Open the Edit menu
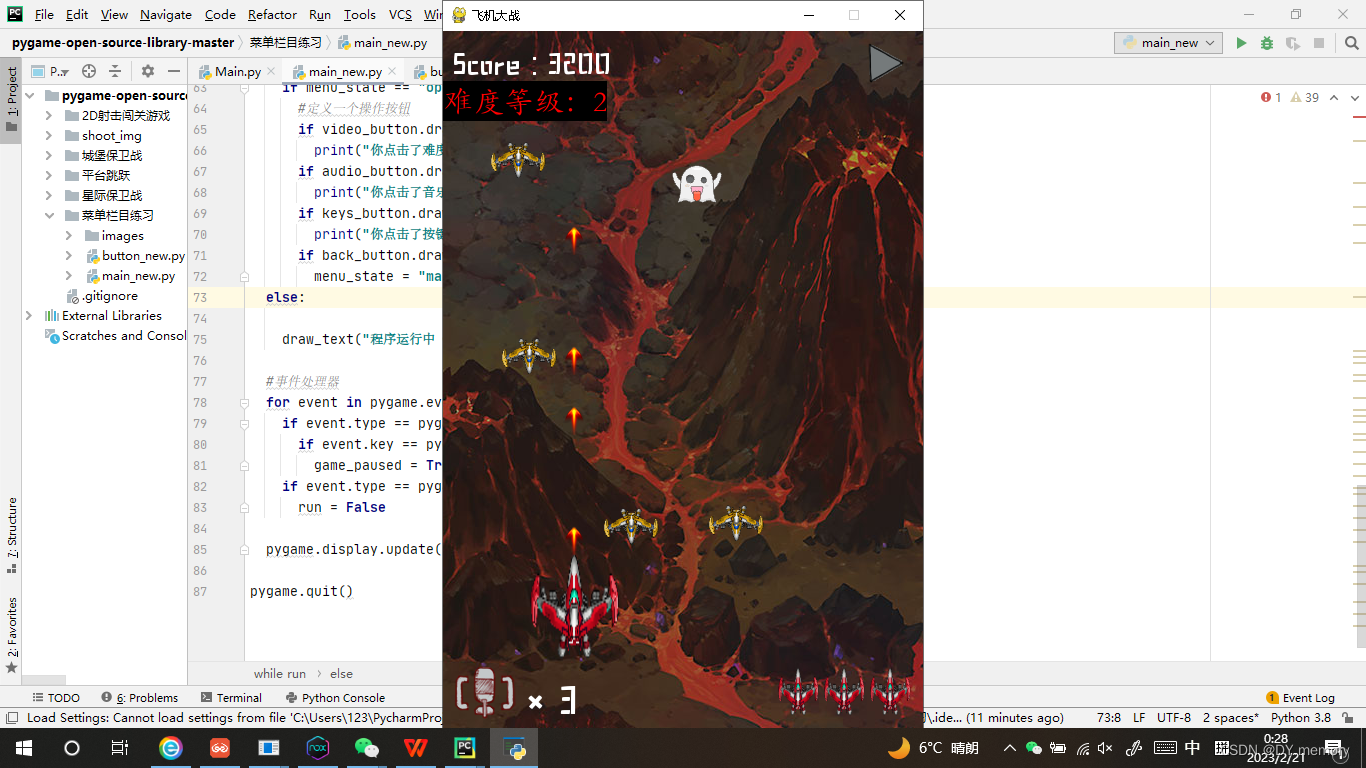Viewport: 1366px width, 768px height. click(x=77, y=14)
